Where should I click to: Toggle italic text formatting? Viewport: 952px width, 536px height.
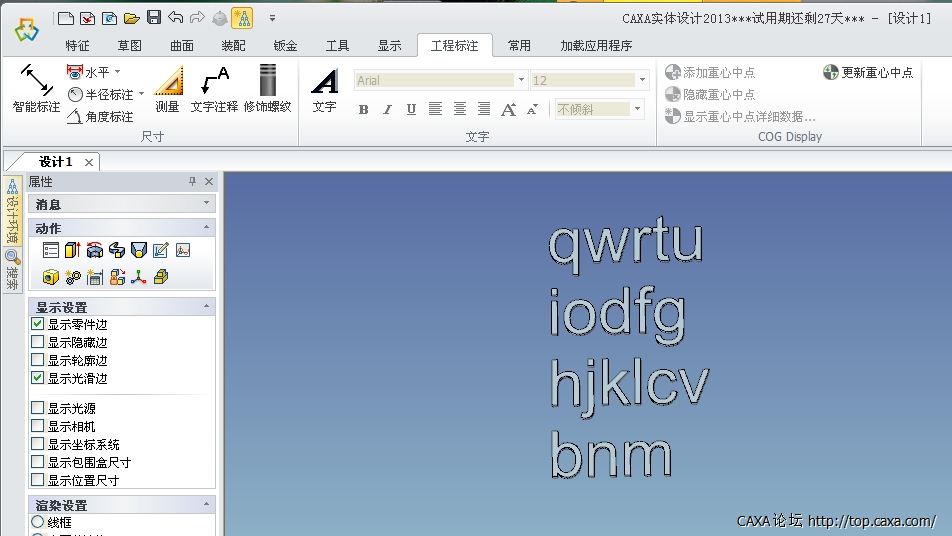click(387, 110)
